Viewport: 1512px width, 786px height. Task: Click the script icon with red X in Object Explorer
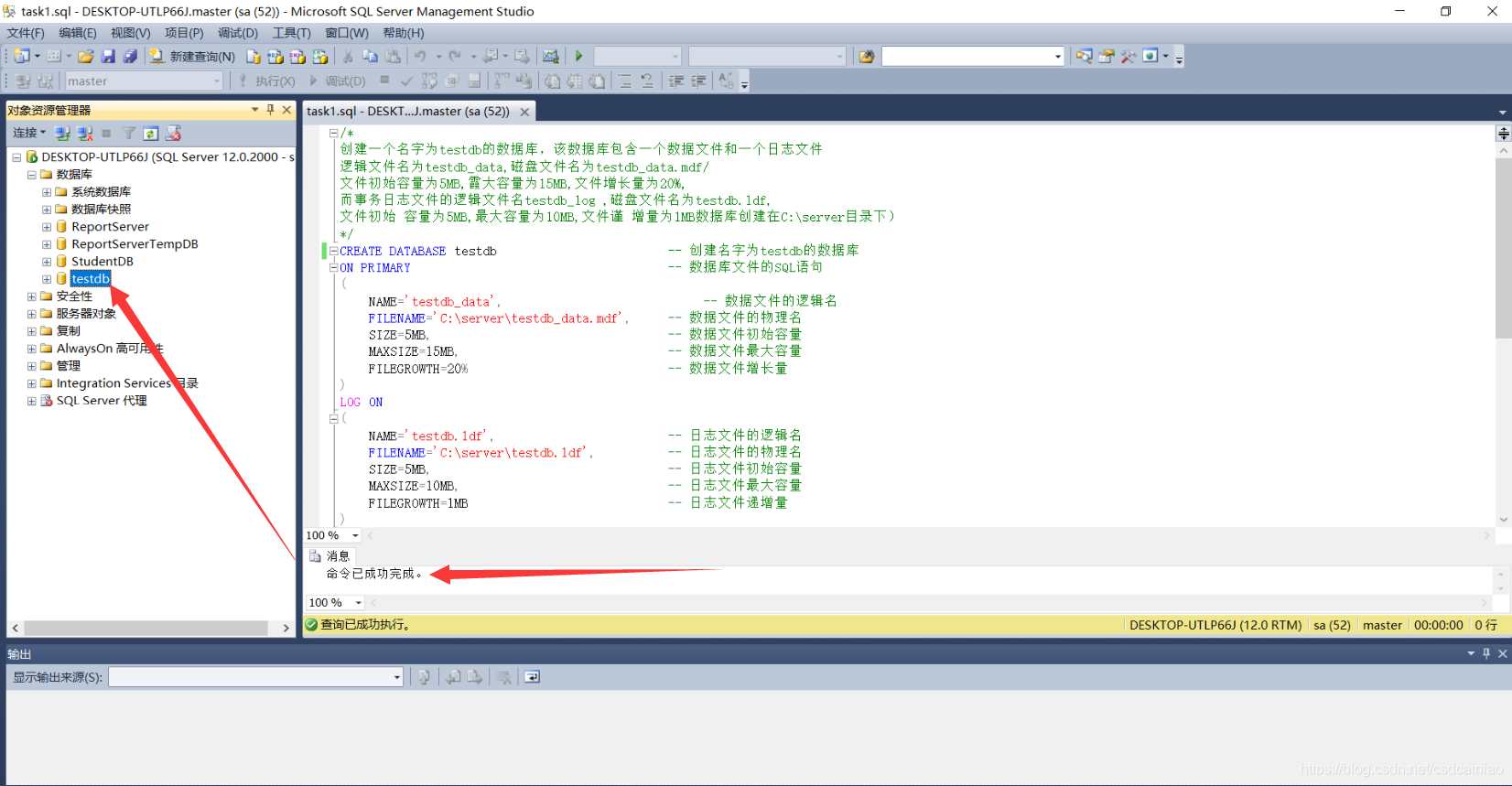173,133
